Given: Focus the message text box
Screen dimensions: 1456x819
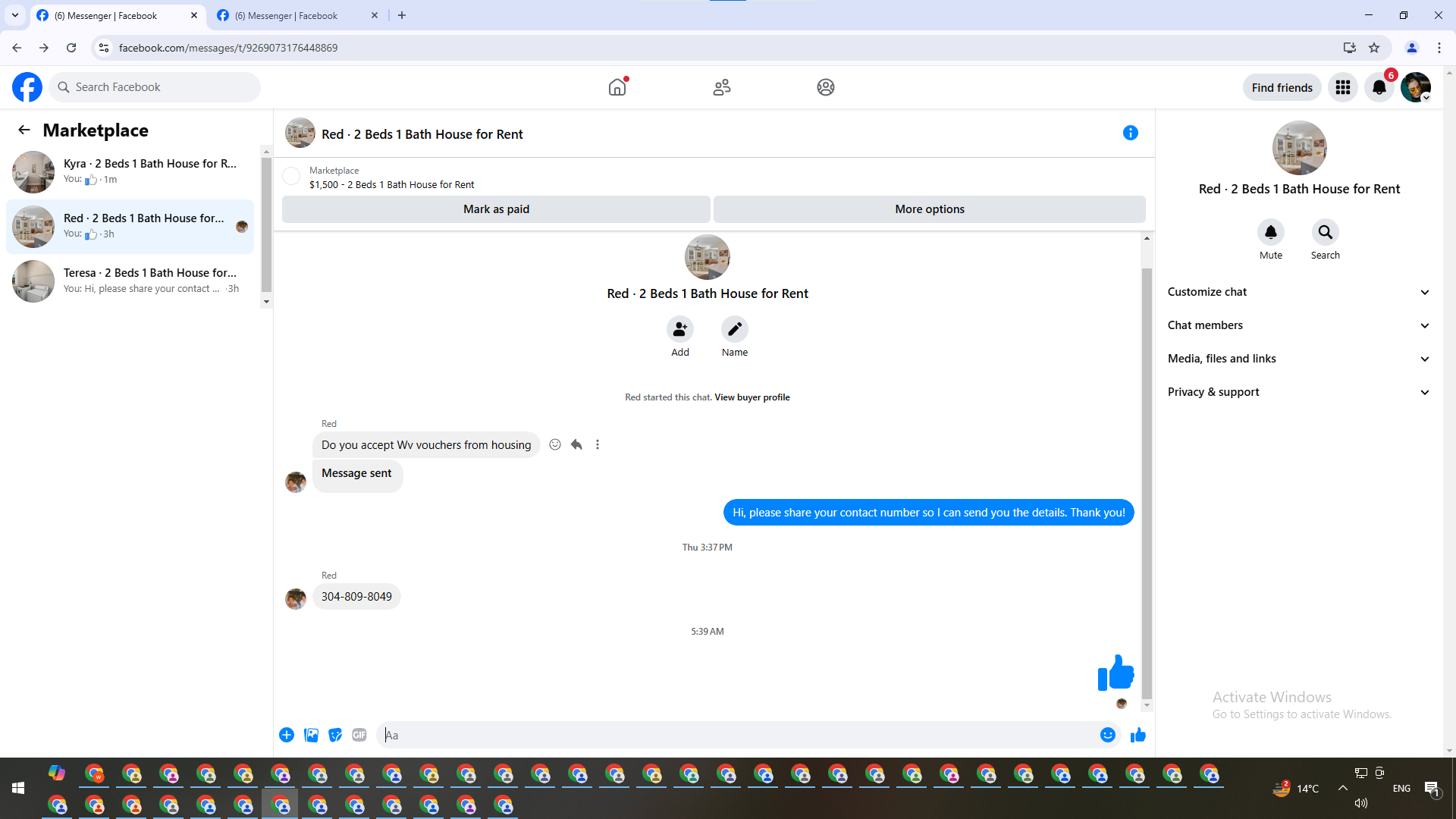Looking at the screenshot, I should 736,735.
